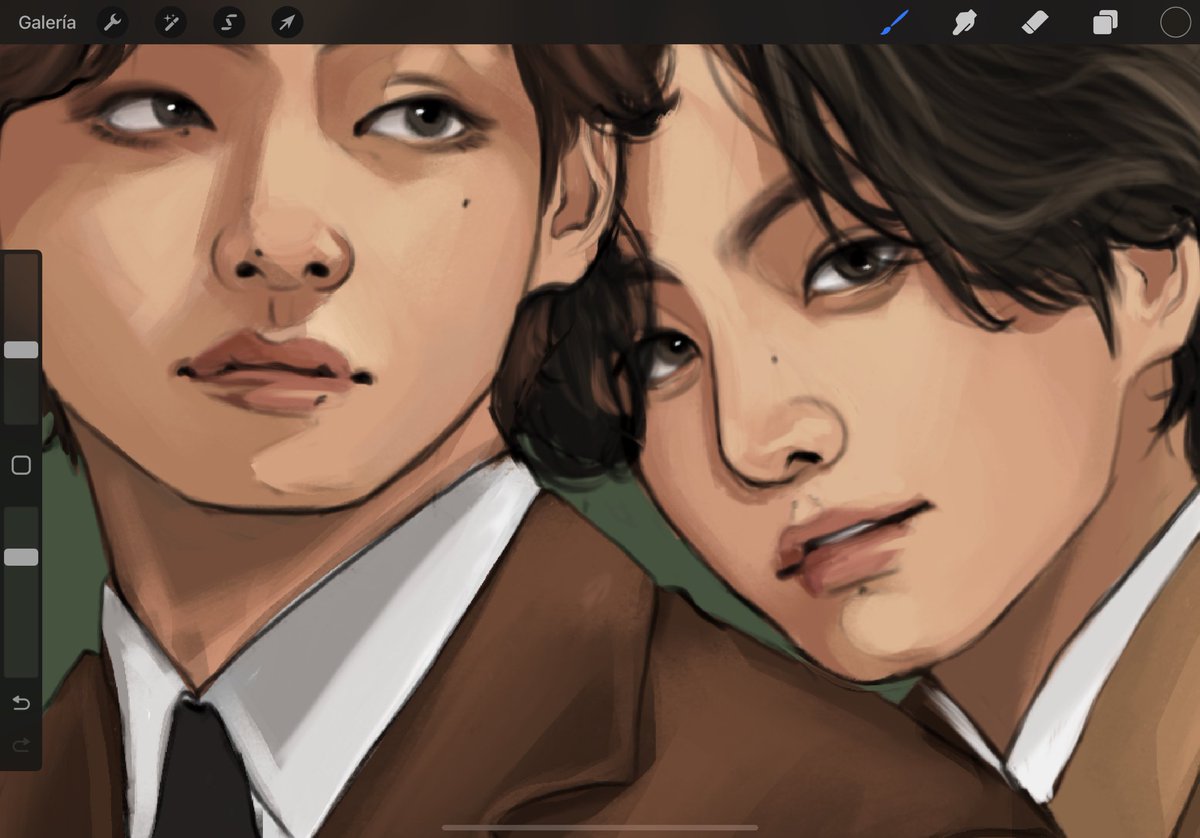This screenshot has height=838, width=1200.
Task: Redo the last undone stroke
Action: pyautogui.click(x=21, y=745)
